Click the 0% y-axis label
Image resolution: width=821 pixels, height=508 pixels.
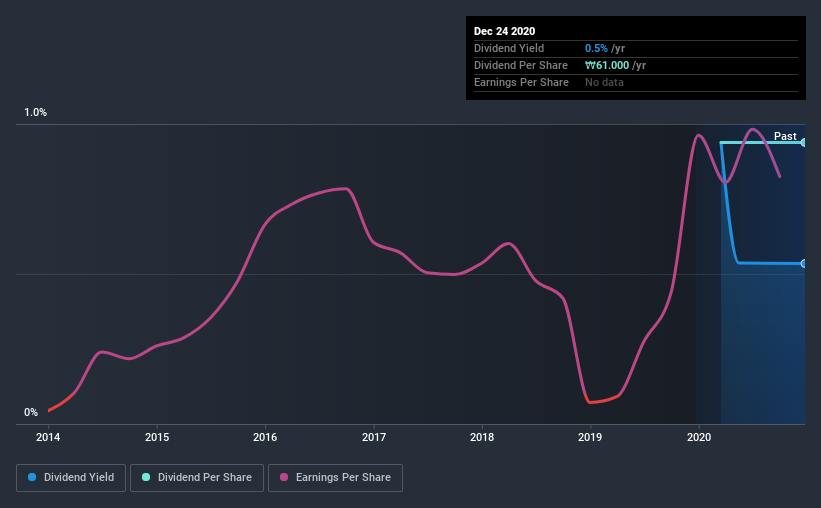(x=31, y=413)
